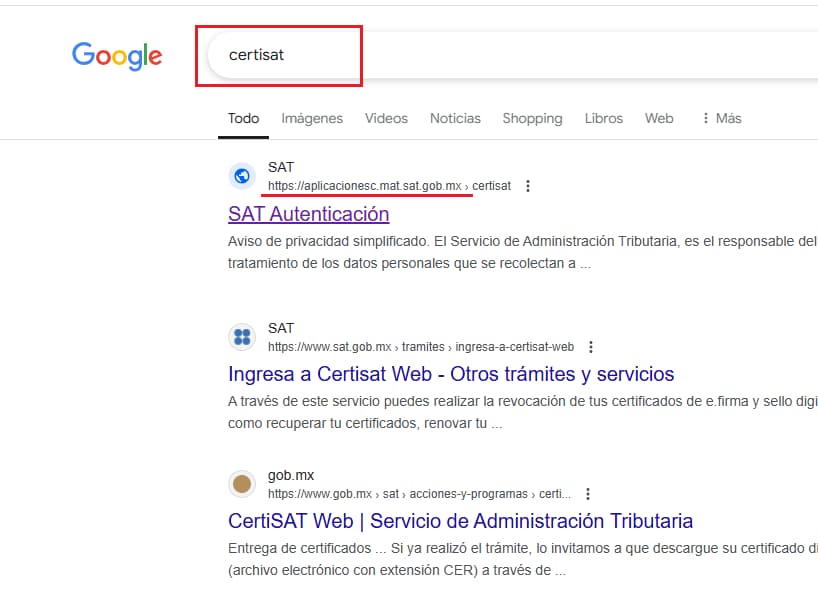
Task: Switch to the Videos tab
Action: pyautogui.click(x=386, y=118)
